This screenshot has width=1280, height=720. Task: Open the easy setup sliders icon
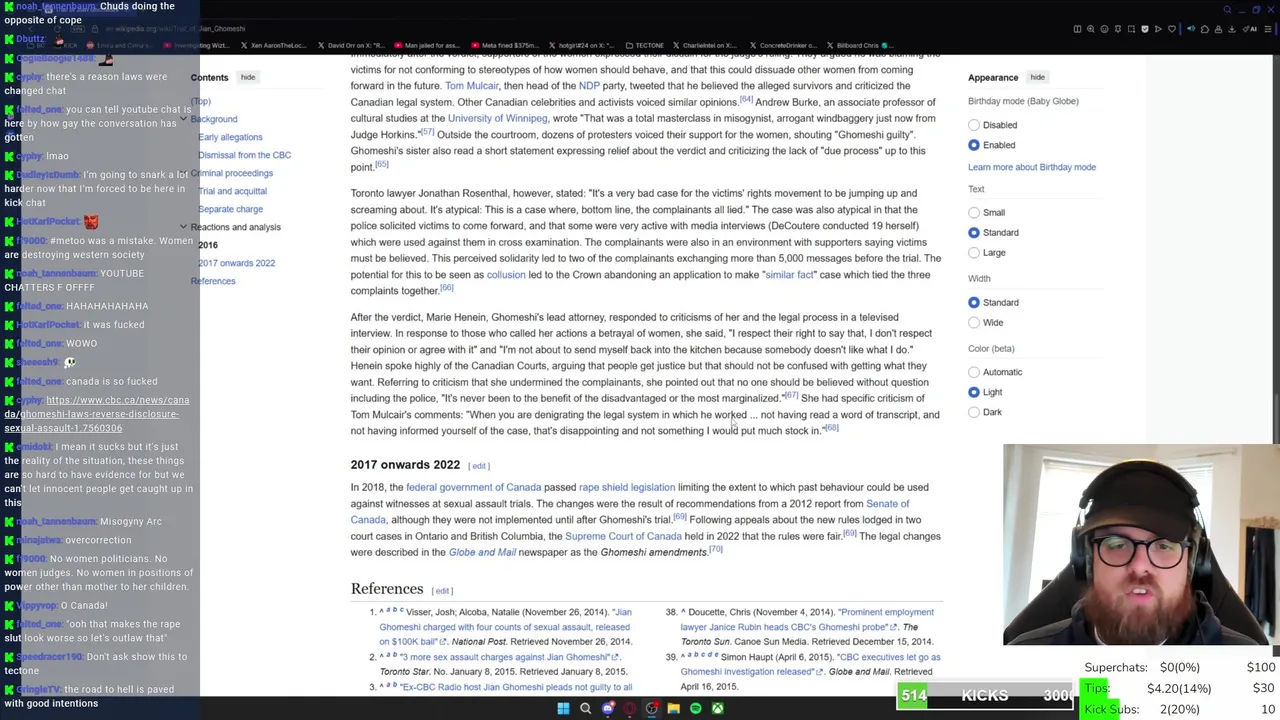tap(1268, 29)
